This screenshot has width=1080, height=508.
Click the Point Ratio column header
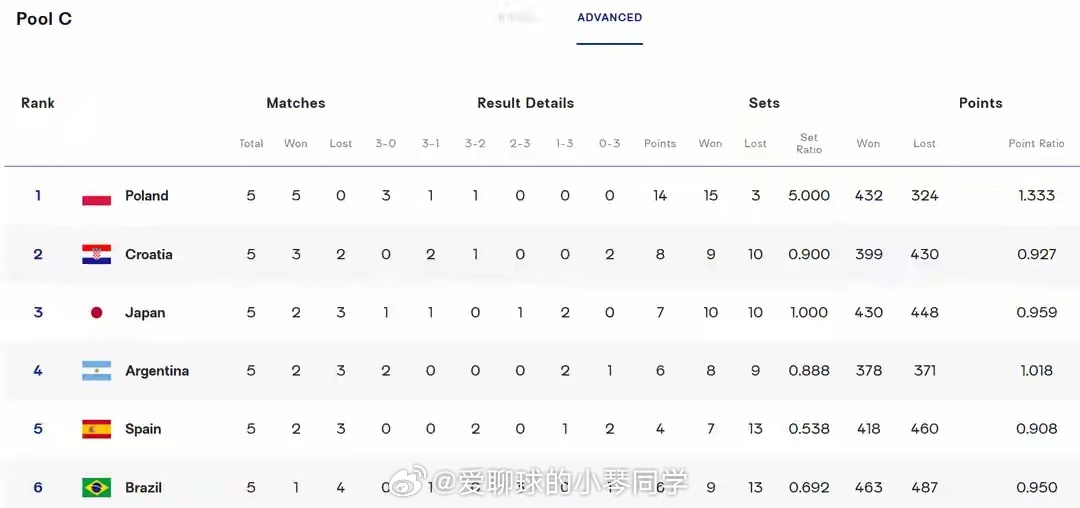tap(1037, 143)
